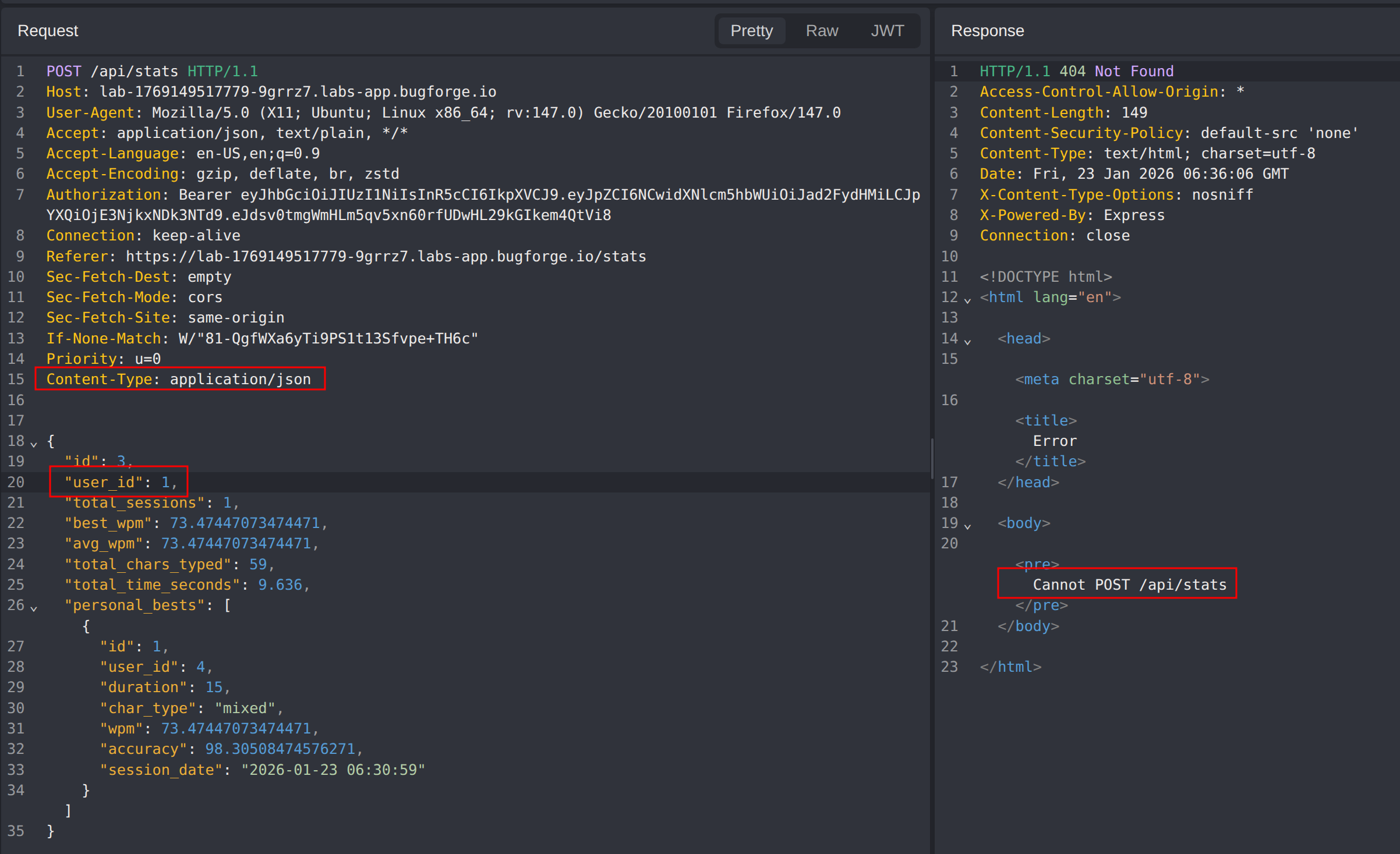The height and width of the screenshot is (854, 1400).
Task: Click the Cannot POST /api/stats message
Action: point(1129,584)
